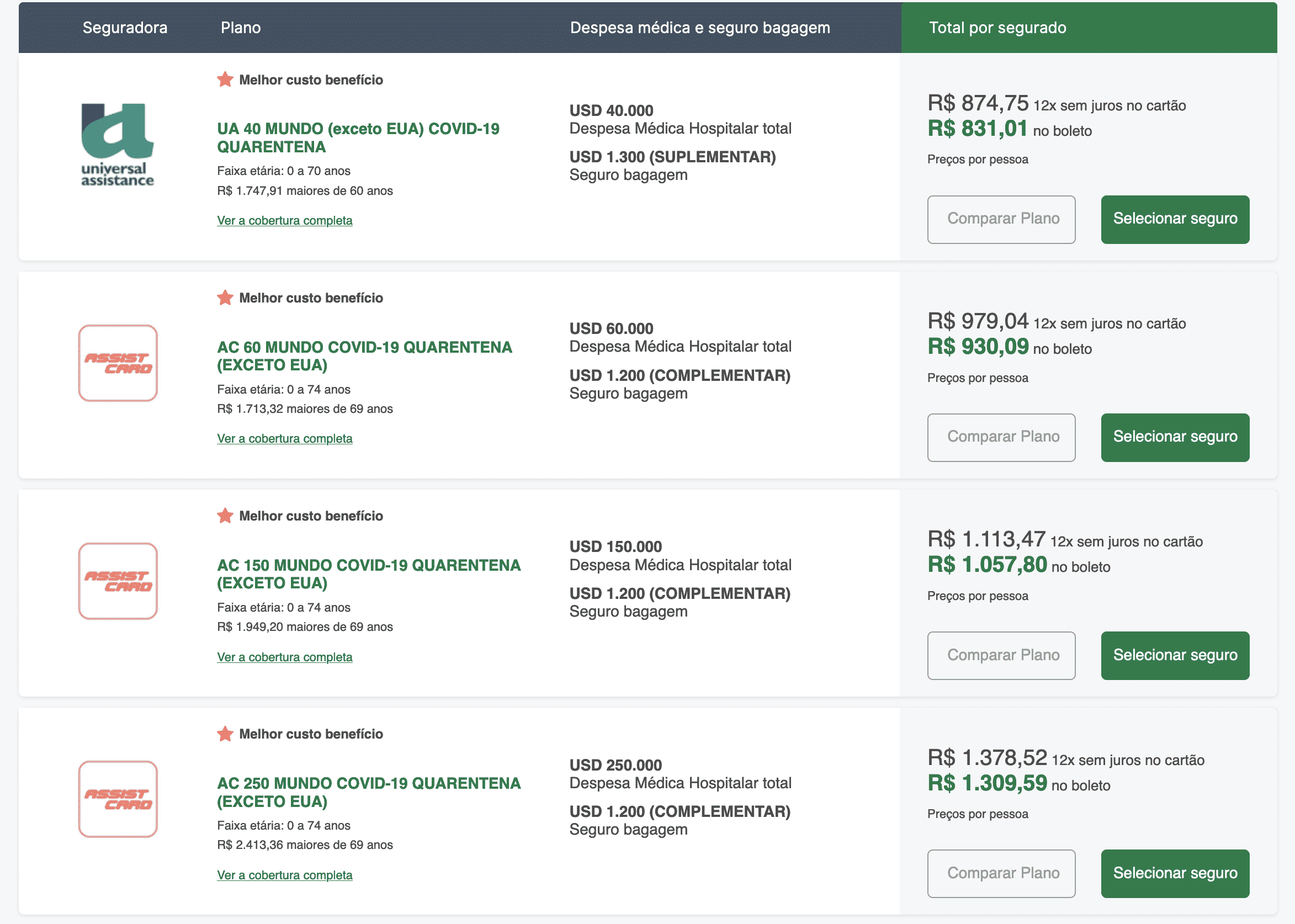
Task: View full coverage for UA 40 MUNDO plan
Action: [x=284, y=220]
